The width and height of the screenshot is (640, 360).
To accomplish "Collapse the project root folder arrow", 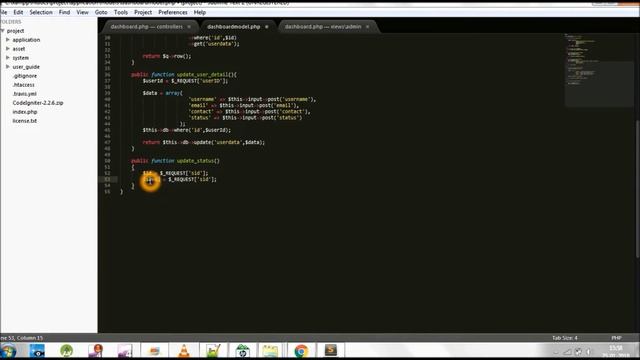I will tap(2, 31).
